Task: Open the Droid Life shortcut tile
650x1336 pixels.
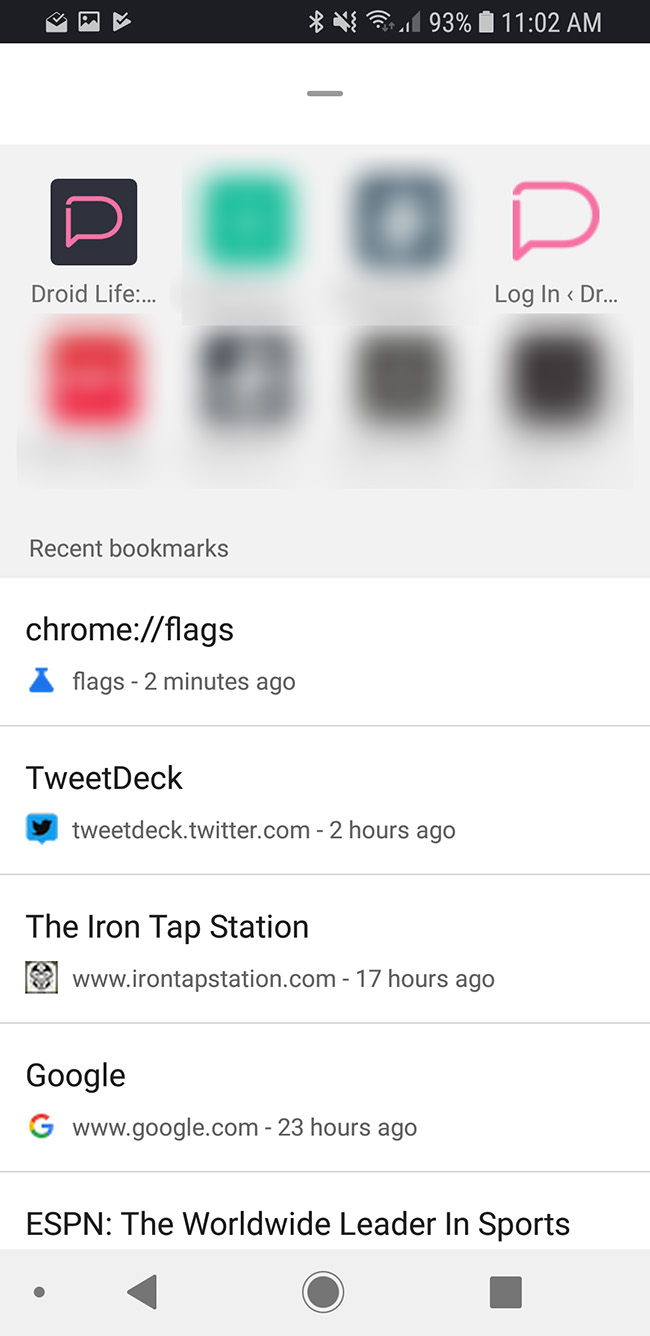Action: coord(94,222)
